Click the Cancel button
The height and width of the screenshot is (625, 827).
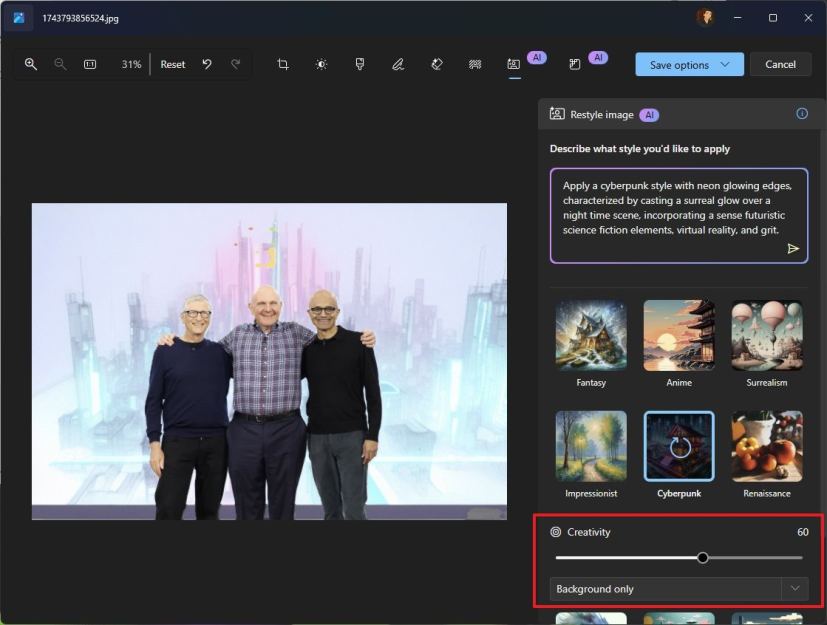coord(780,63)
